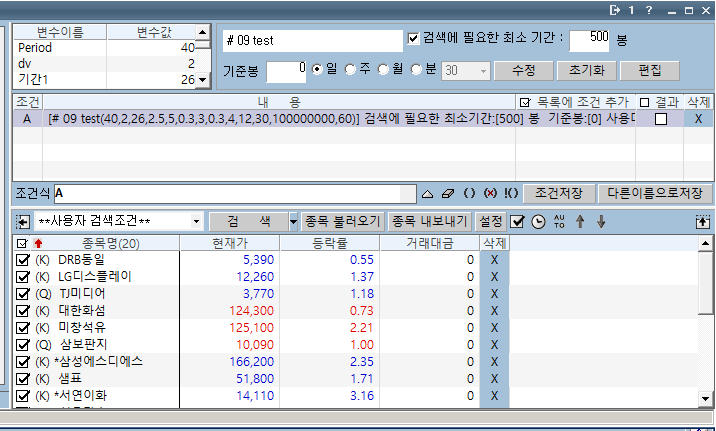Select the 일 (daily) radio button

coord(317,69)
